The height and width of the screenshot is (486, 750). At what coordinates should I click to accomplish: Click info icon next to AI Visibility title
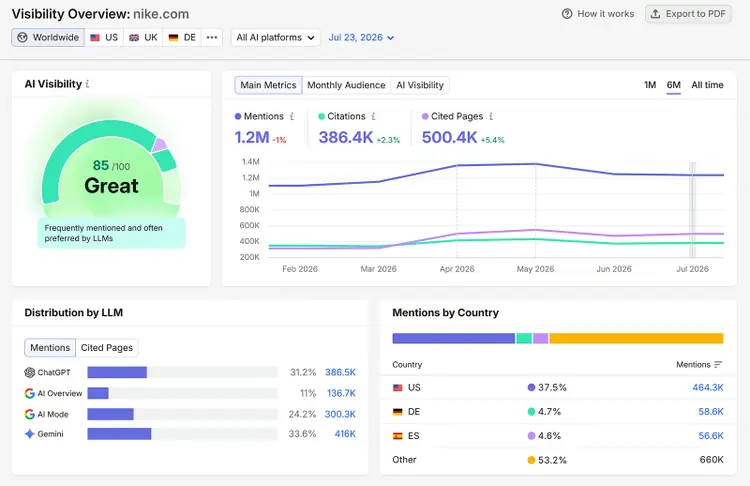tap(87, 84)
